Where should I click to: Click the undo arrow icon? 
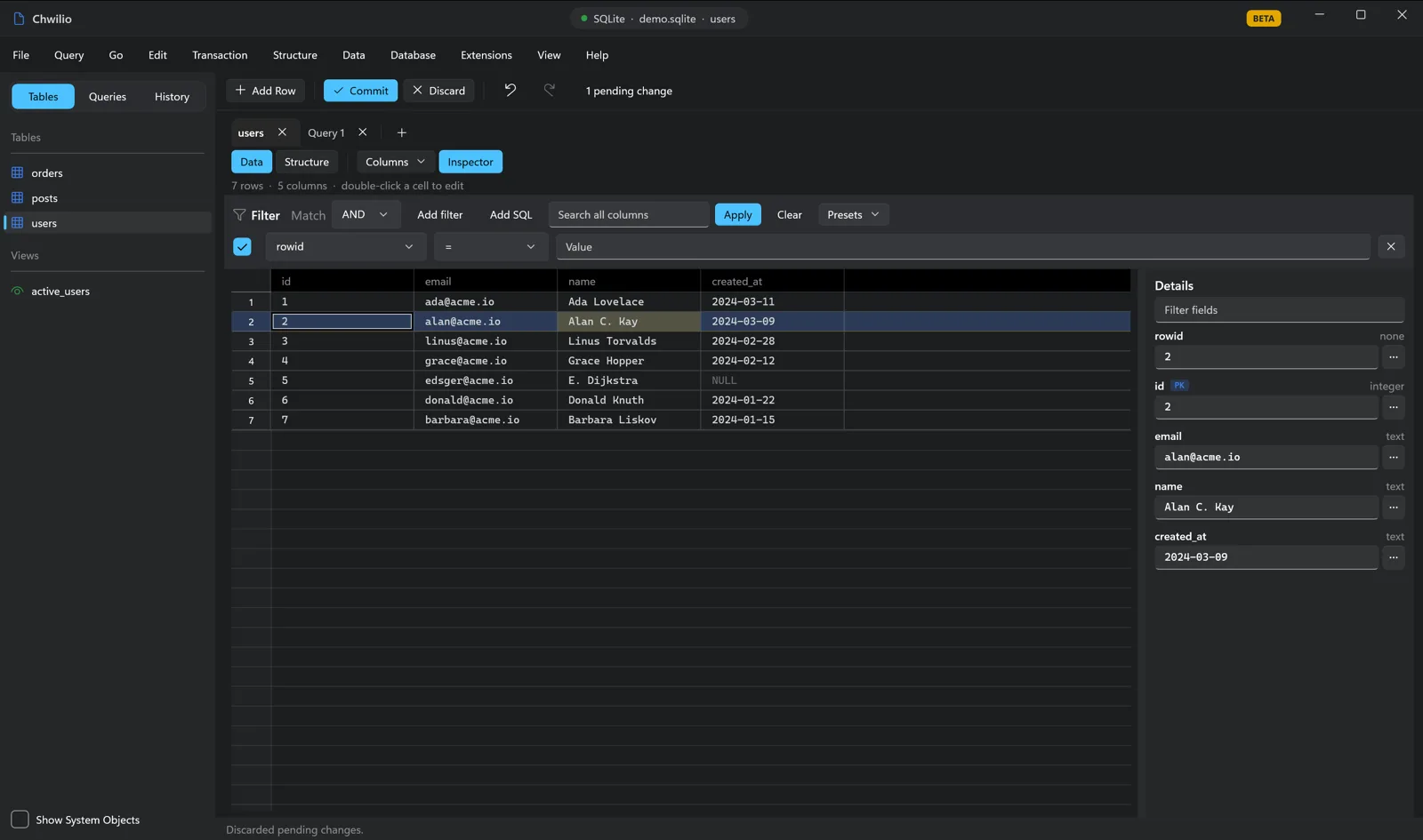[x=511, y=90]
